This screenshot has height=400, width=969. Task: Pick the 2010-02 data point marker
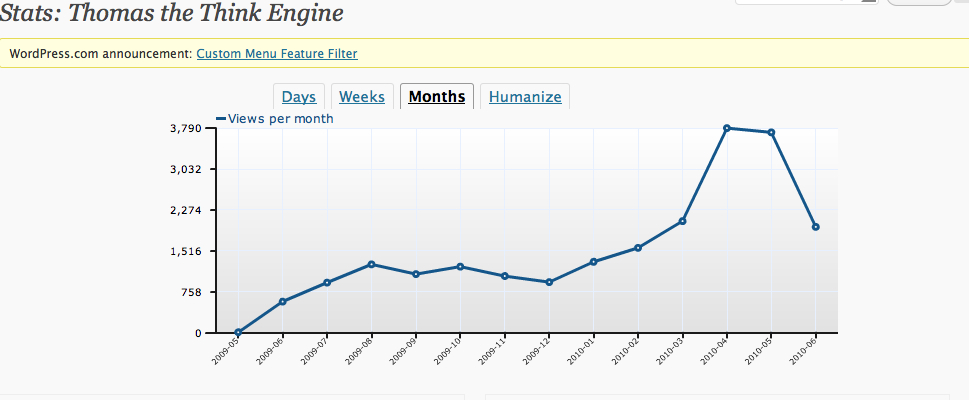(638, 248)
